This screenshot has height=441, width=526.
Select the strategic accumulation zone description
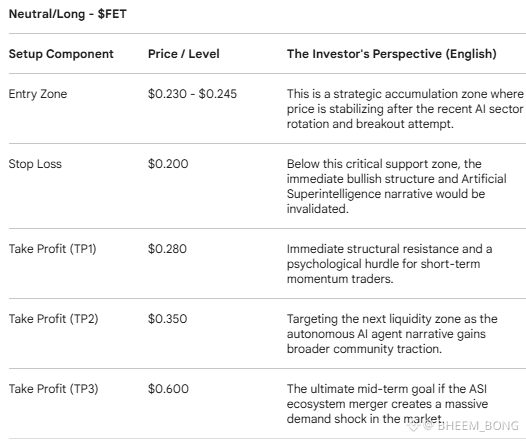405,109
